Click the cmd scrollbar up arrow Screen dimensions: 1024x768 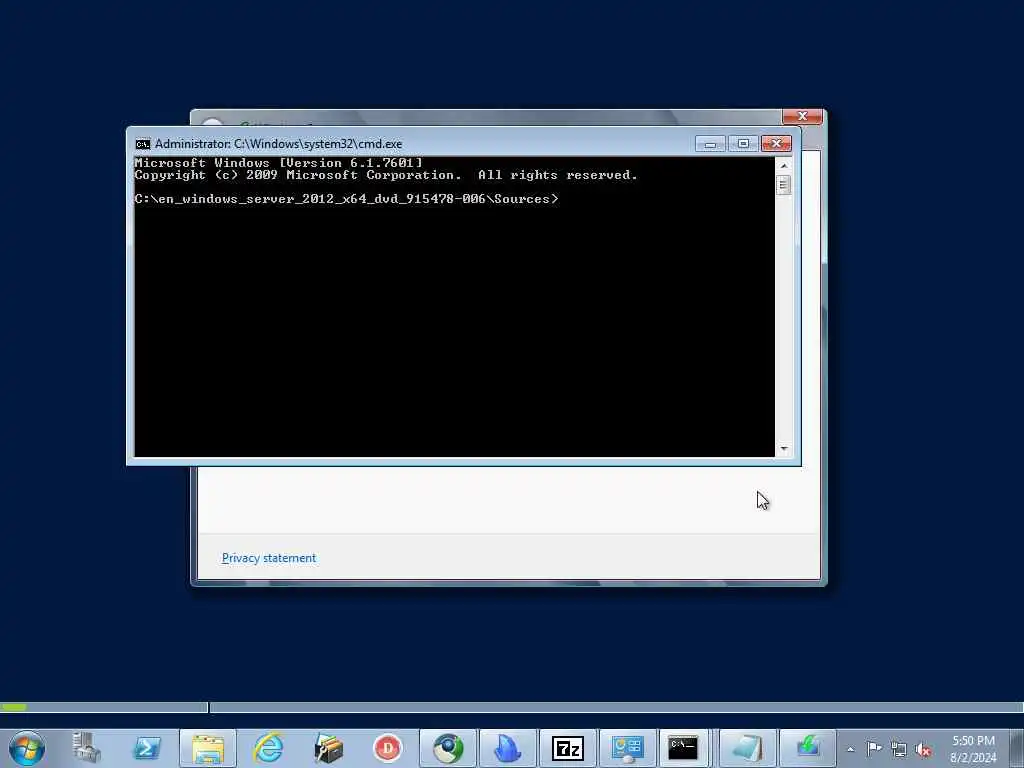784,166
